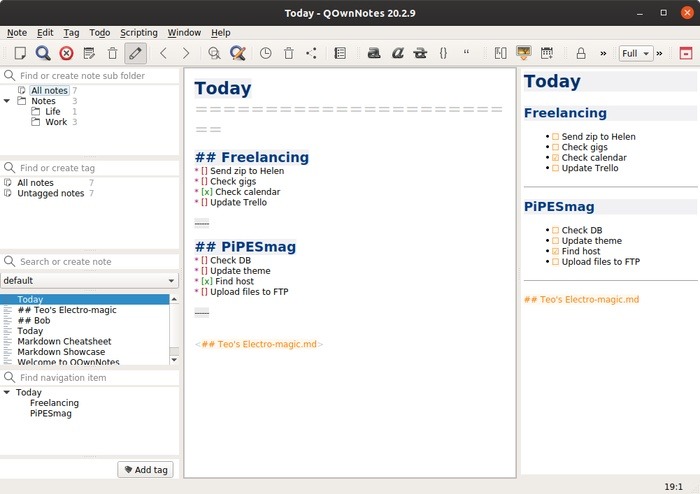This screenshot has height=494, width=700.
Task: Open the Markdown Showcase note
Action: tap(61, 352)
